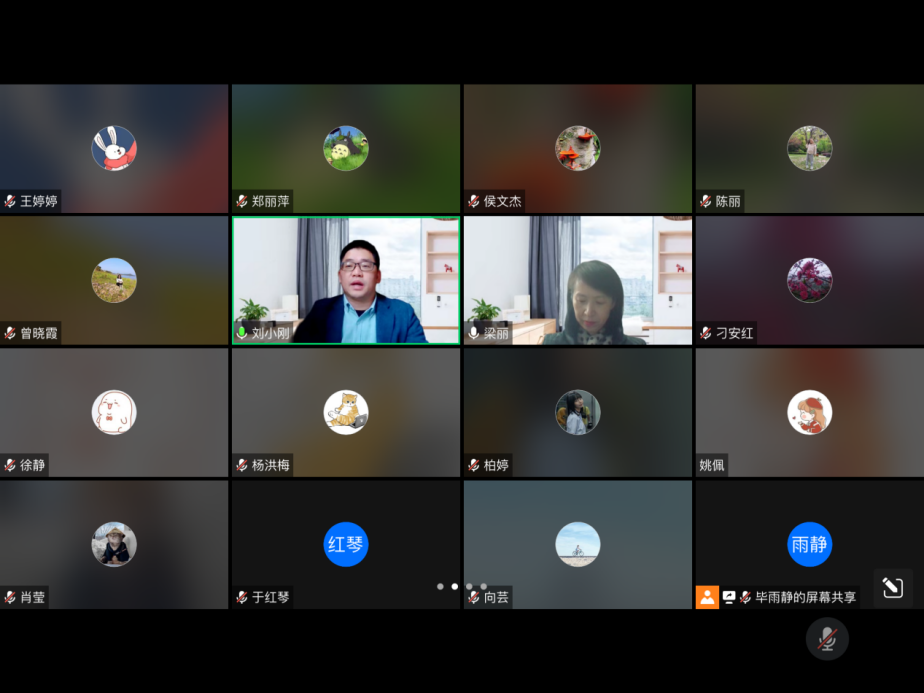924x693 pixels.
Task: Click muted mic icon next to 肖莹
Action: point(10,597)
